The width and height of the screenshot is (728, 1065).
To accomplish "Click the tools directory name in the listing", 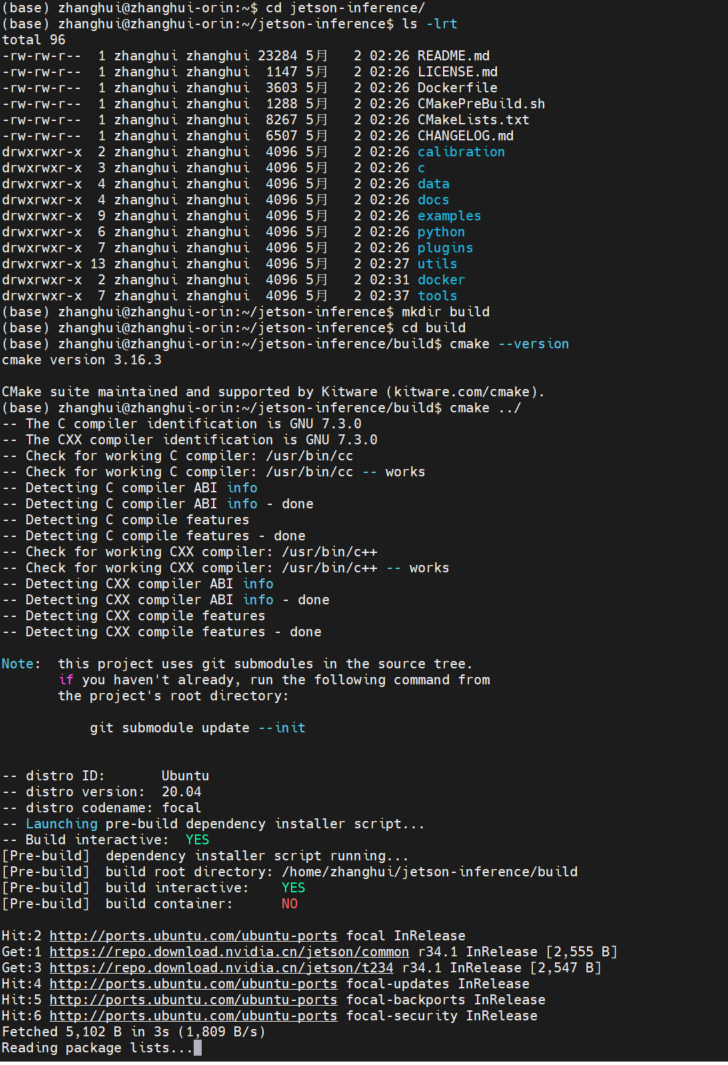I will click(x=437, y=296).
